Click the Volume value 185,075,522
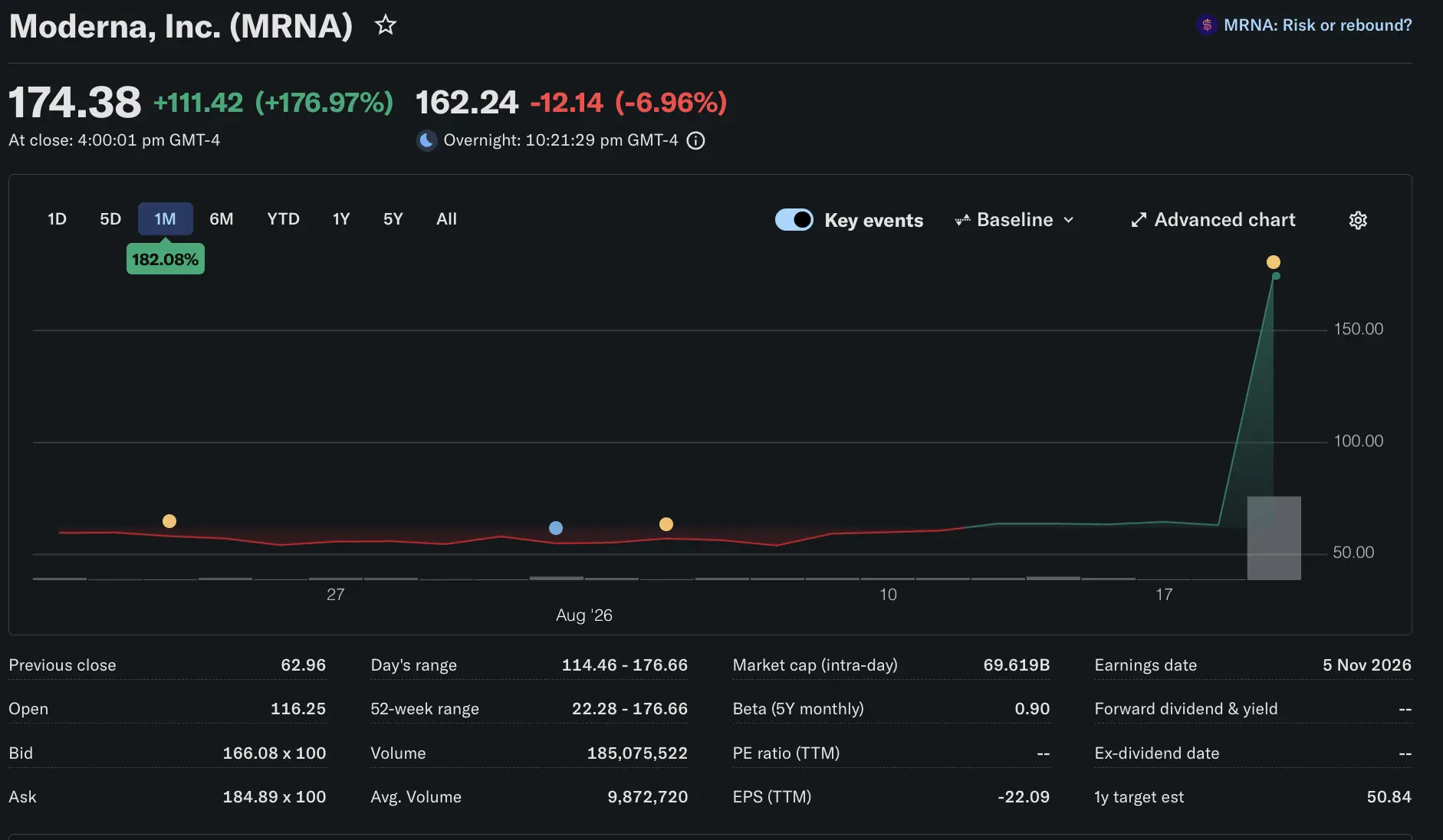 click(x=637, y=753)
